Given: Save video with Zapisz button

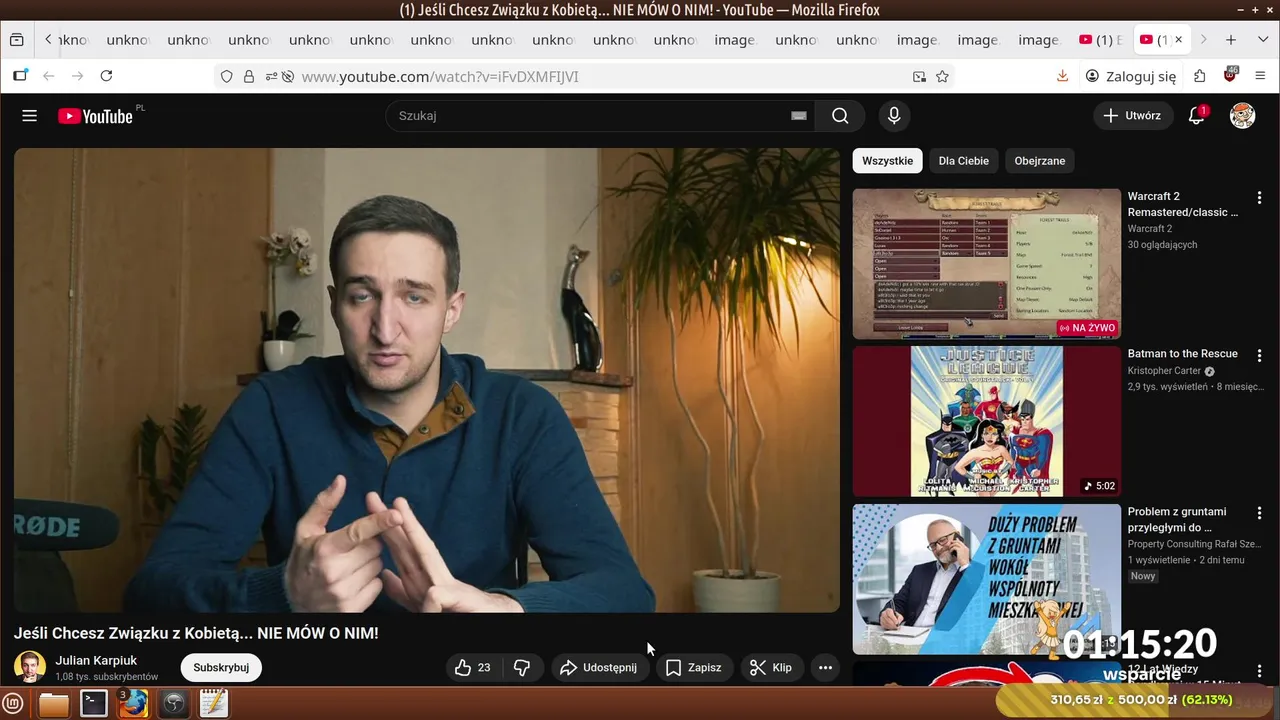Looking at the screenshot, I should pyautogui.click(x=694, y=668).
